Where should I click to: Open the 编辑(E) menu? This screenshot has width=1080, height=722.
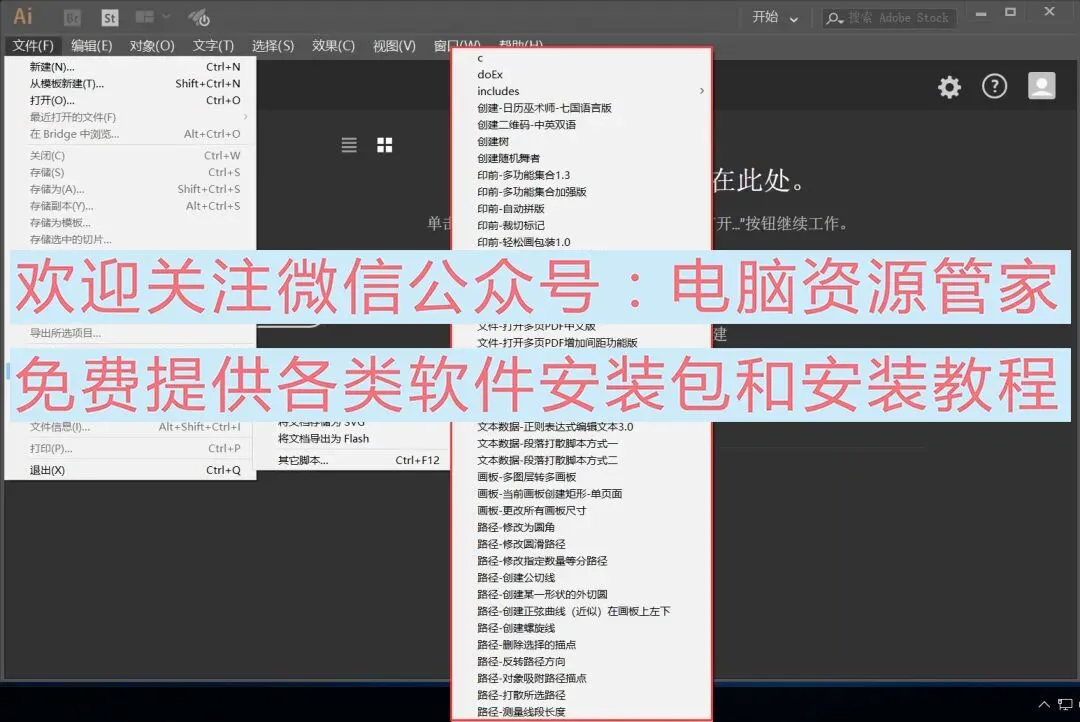tap(92, 45)
